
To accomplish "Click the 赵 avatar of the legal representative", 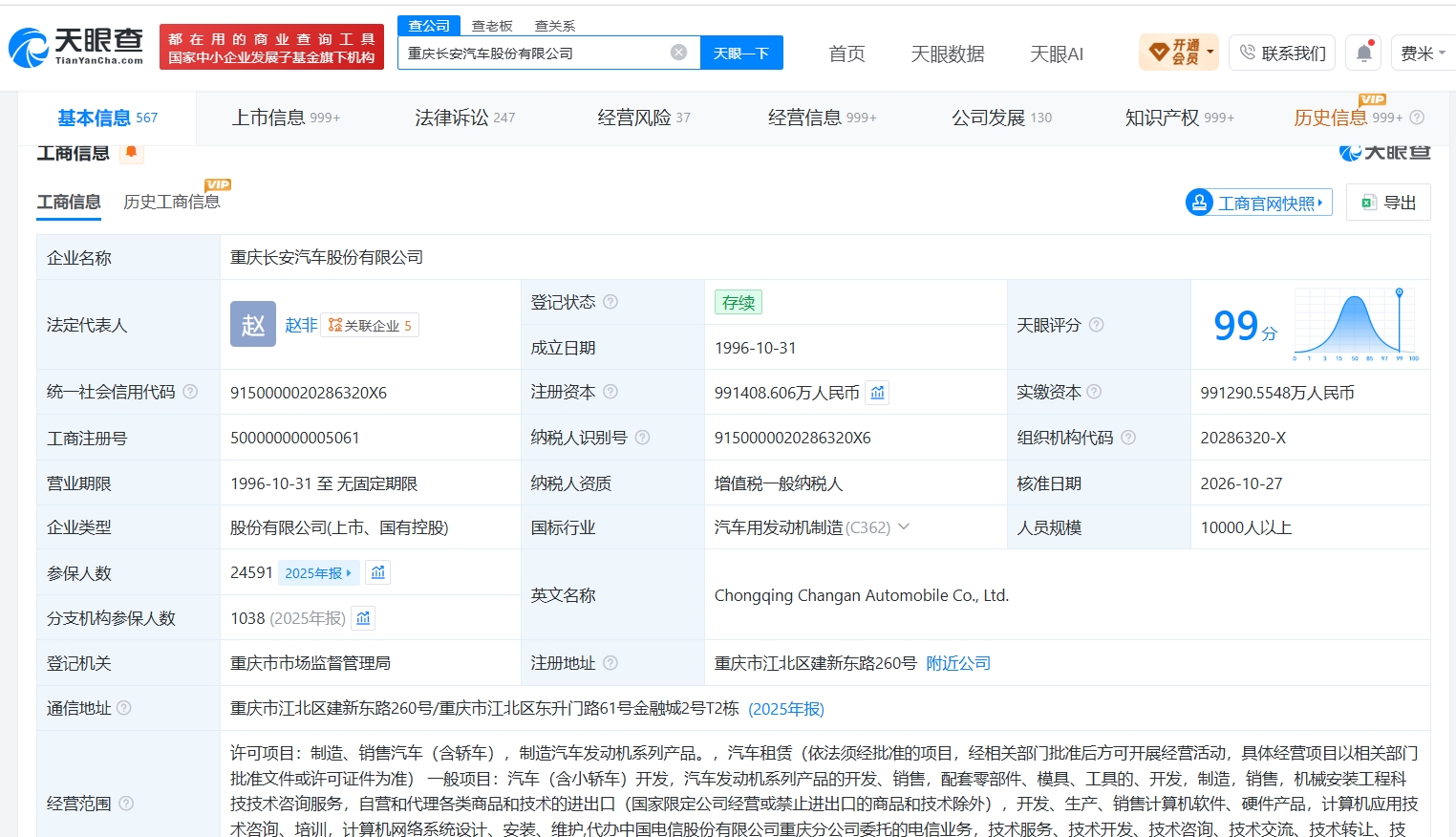I will click(x=253, y=324).
